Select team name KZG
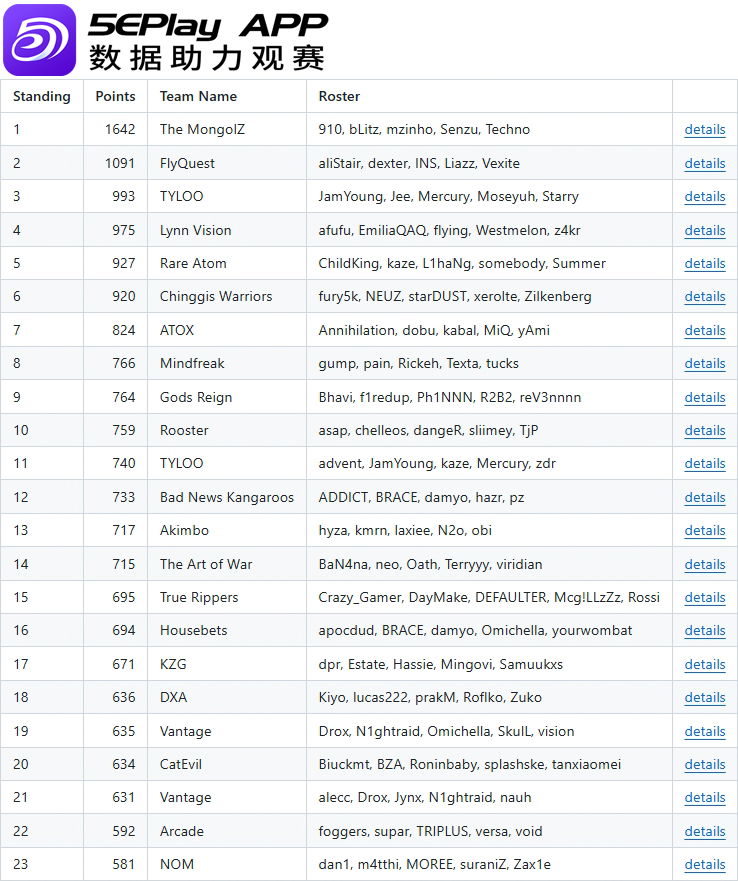The image size is (738, 881). (x=173, y=664)
